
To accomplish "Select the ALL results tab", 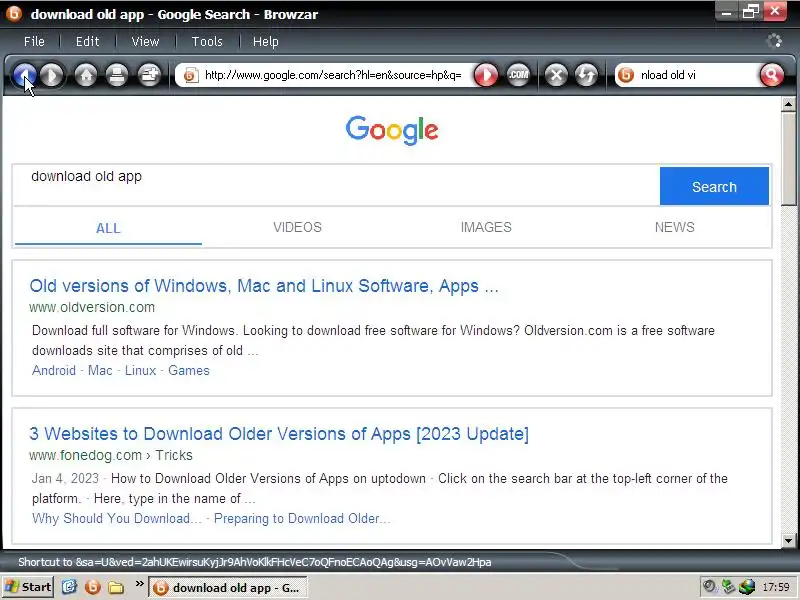I will 108,228.
